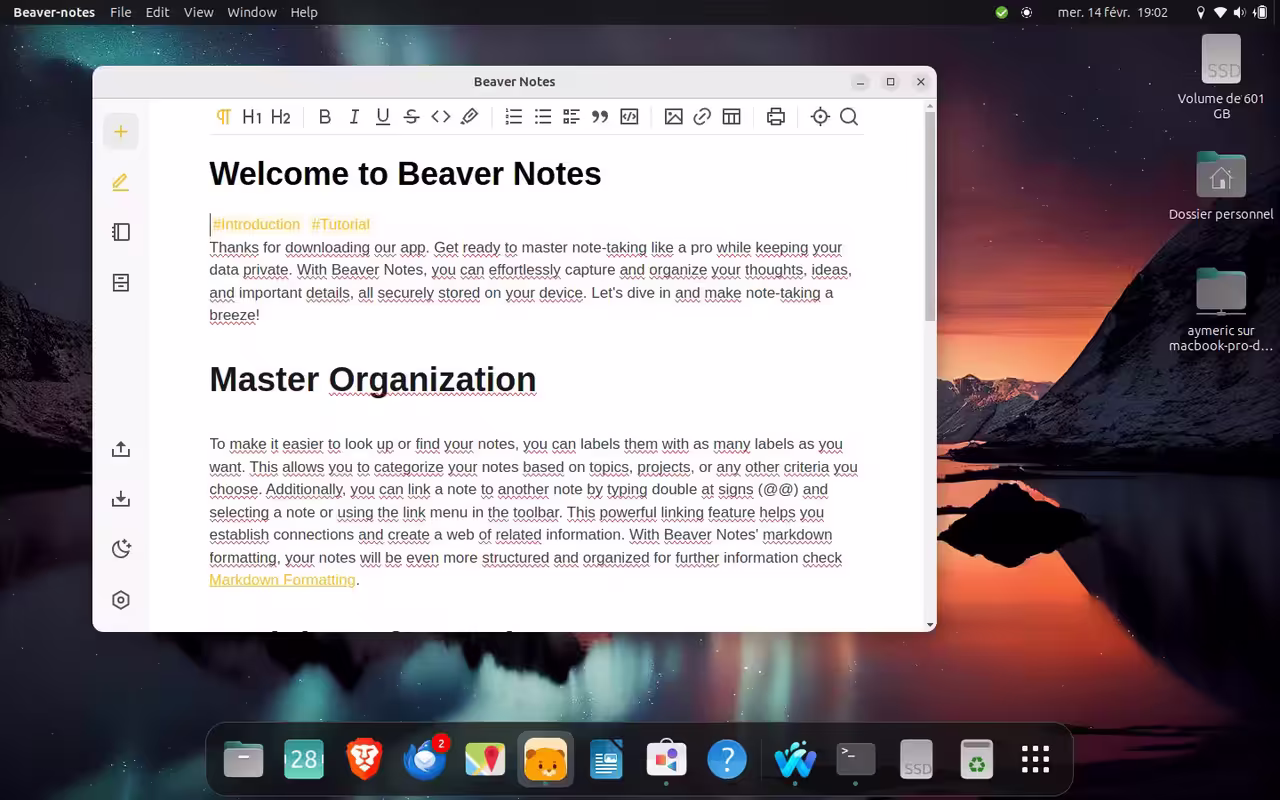
Task: Open the settings hexagon icon
Action: [121, 600]
